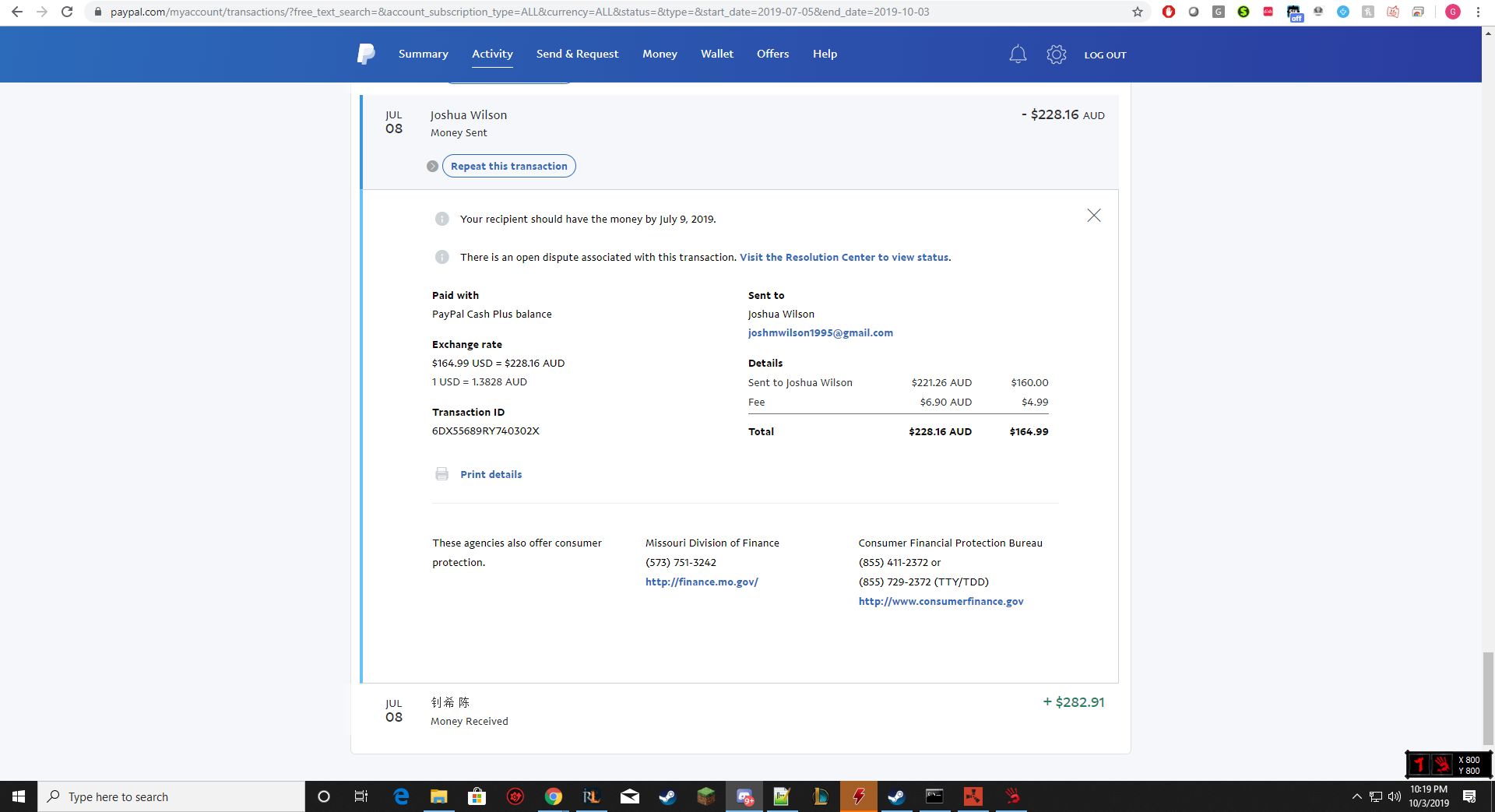The image size is (1495, 812).
Task: Open the Chrome profile avatar G
Action: click(1453, 12)
